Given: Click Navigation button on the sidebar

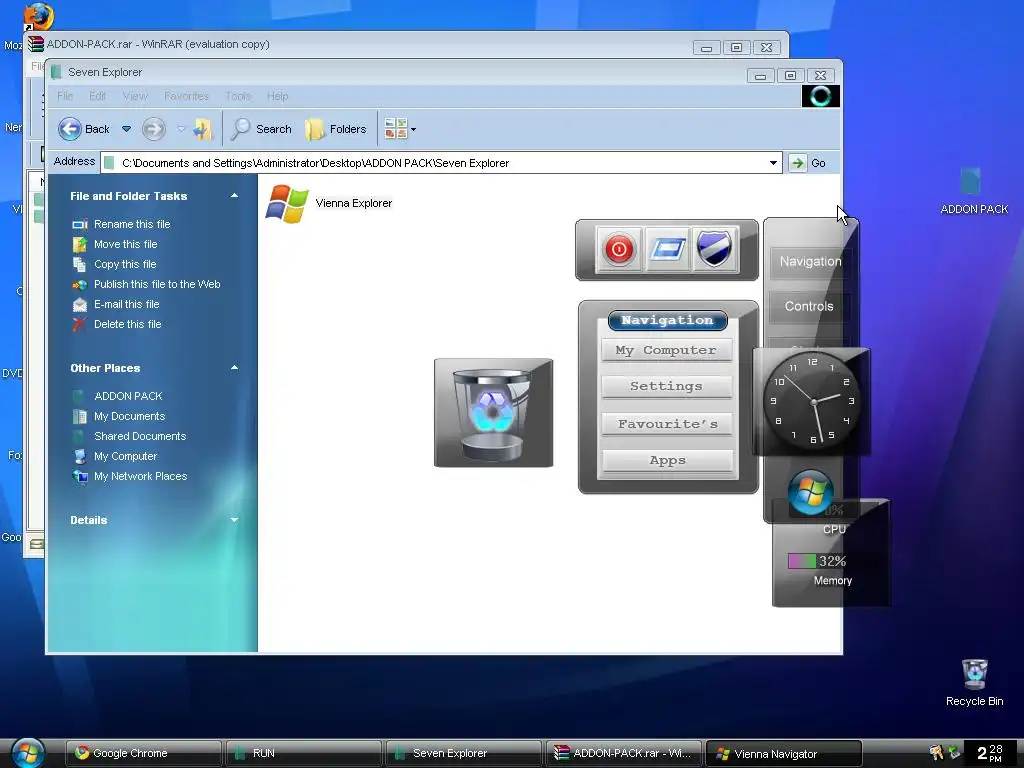Looking at the screenshot, I should pos(810,261).
